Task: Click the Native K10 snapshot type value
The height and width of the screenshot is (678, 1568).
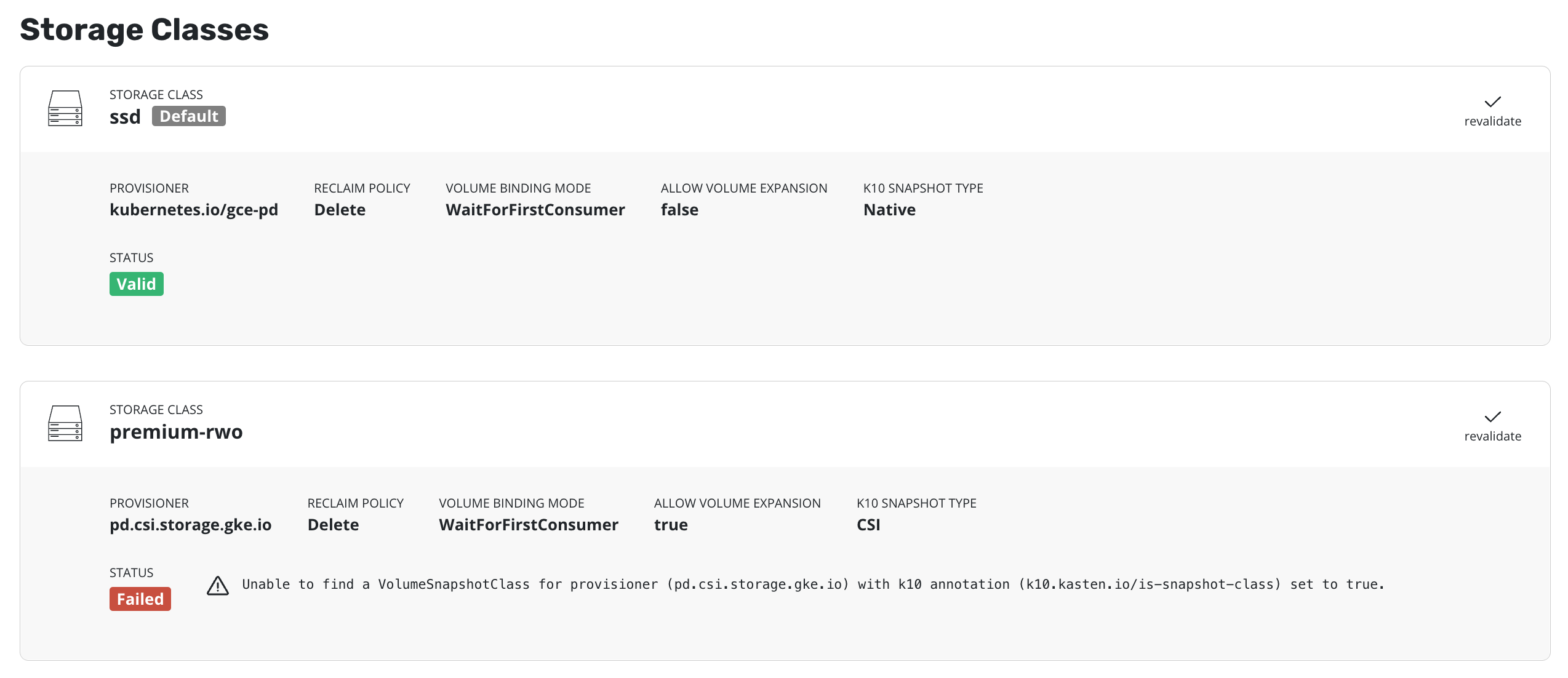Action: 889,210
